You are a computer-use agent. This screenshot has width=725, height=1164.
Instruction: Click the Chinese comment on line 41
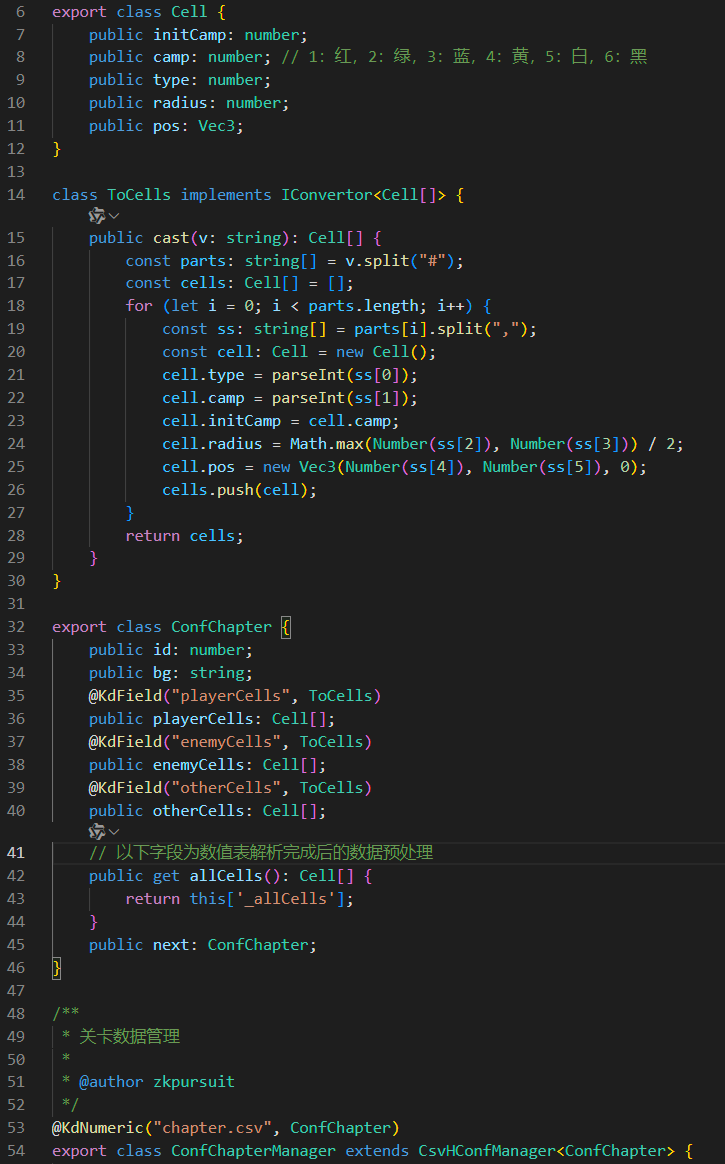pos(261,852)
